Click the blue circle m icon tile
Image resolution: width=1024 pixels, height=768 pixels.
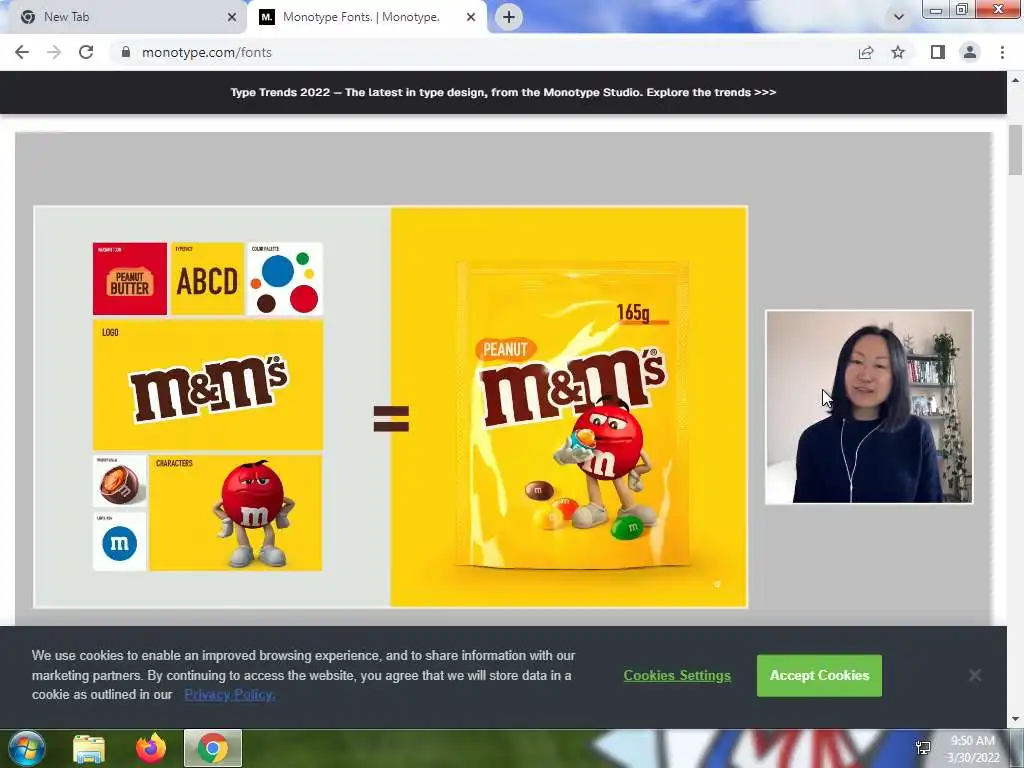120,542
